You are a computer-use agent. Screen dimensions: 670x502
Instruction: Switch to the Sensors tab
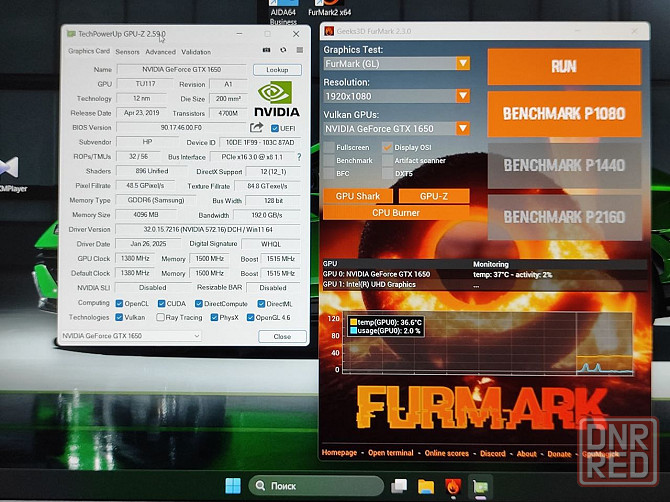coord(127,52)
